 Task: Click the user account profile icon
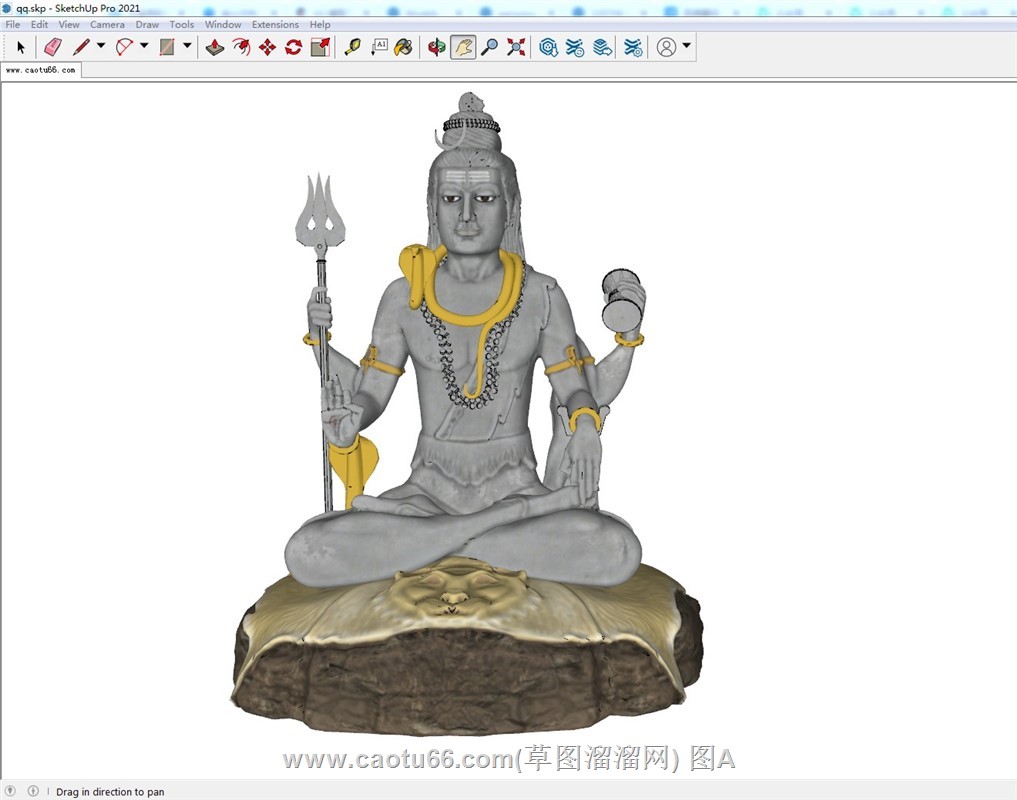click(666, 47)
